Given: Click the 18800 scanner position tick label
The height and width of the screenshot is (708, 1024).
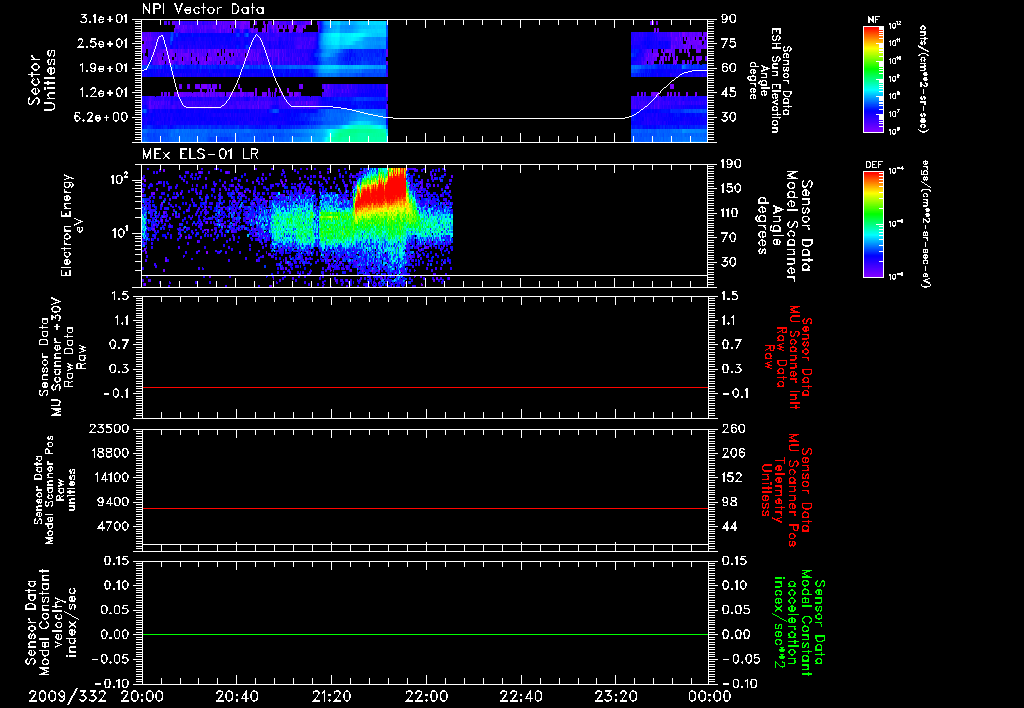Looking at the screenshot, I should click(109, 453).
